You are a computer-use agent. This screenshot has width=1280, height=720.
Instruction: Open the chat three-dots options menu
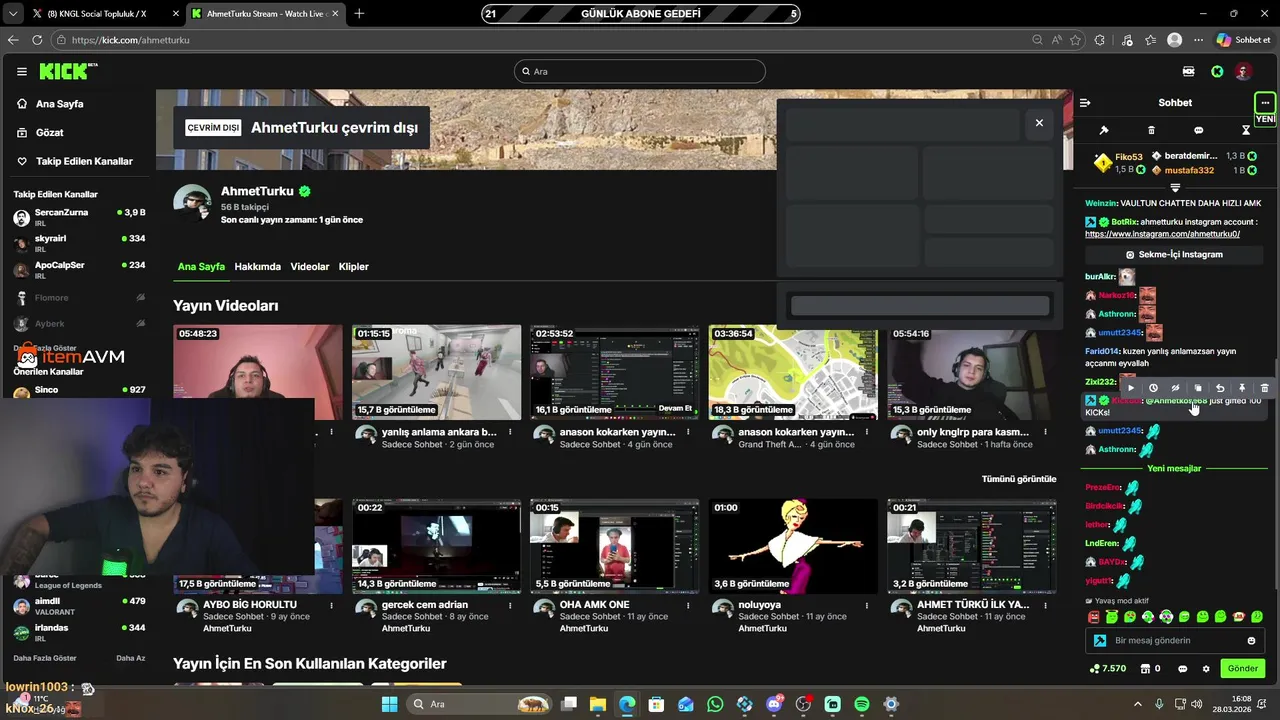[1265, 102]
